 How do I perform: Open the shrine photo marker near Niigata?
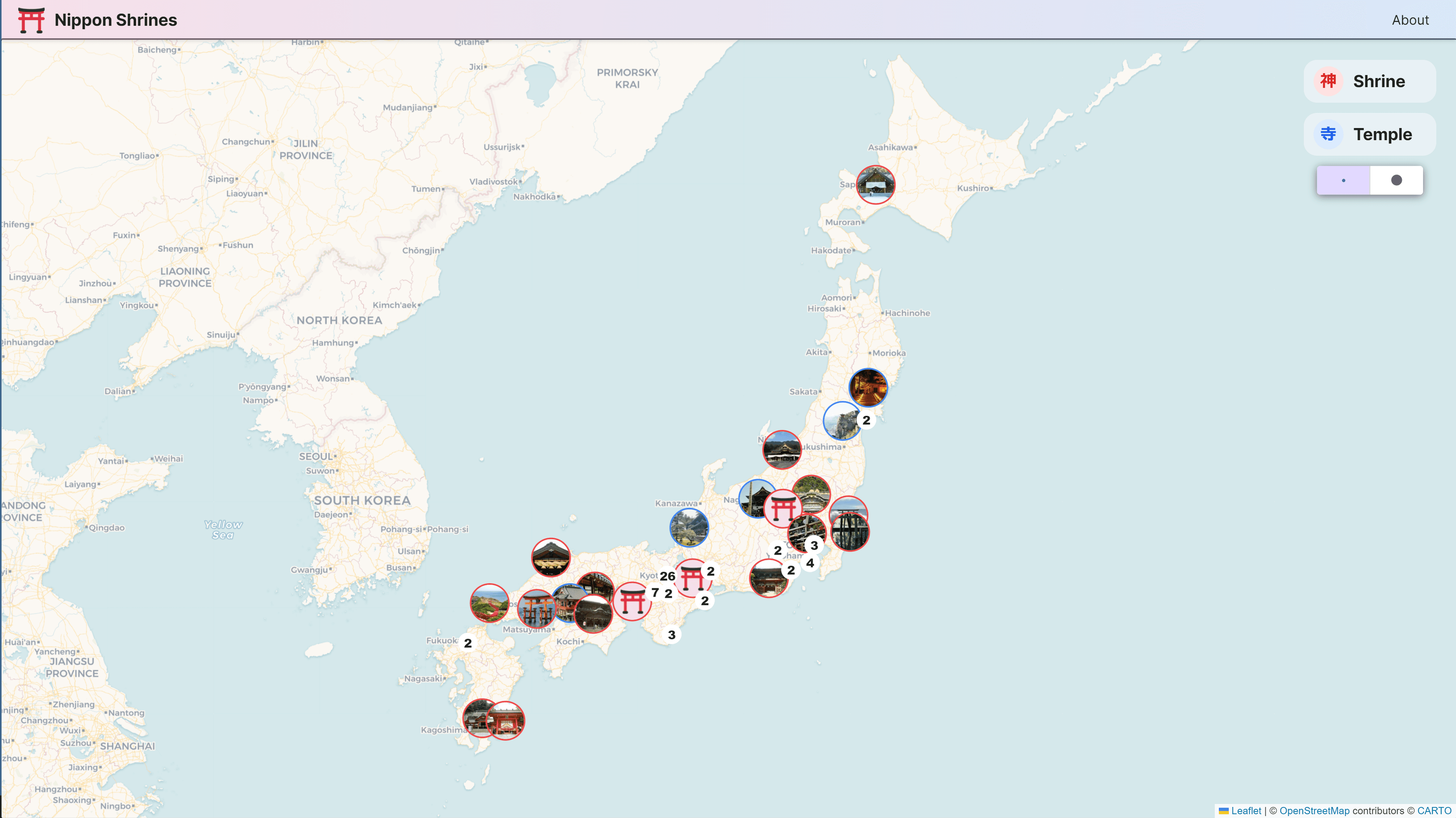click(782, 450)
